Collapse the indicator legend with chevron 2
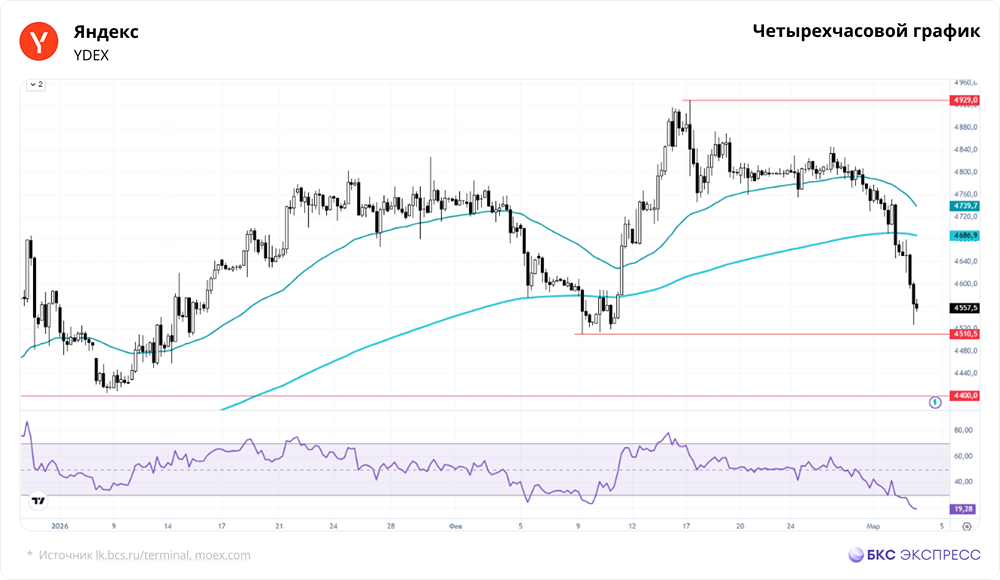 36,84
